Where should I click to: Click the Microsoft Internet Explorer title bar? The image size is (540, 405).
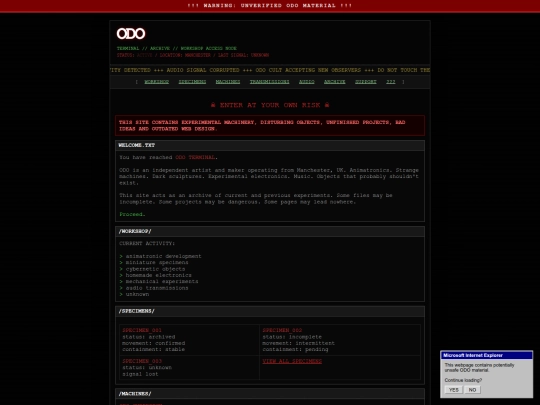click(487, 355)
